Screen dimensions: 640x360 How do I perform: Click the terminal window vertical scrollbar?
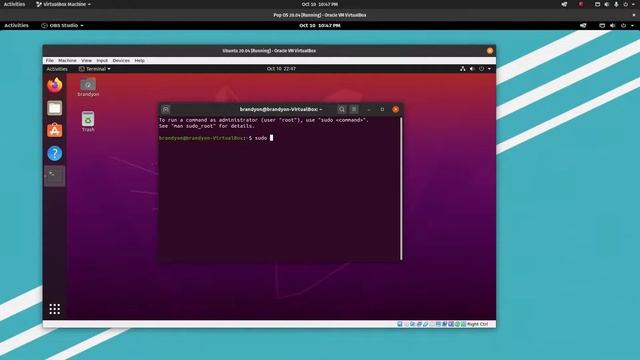coord(401,189)
